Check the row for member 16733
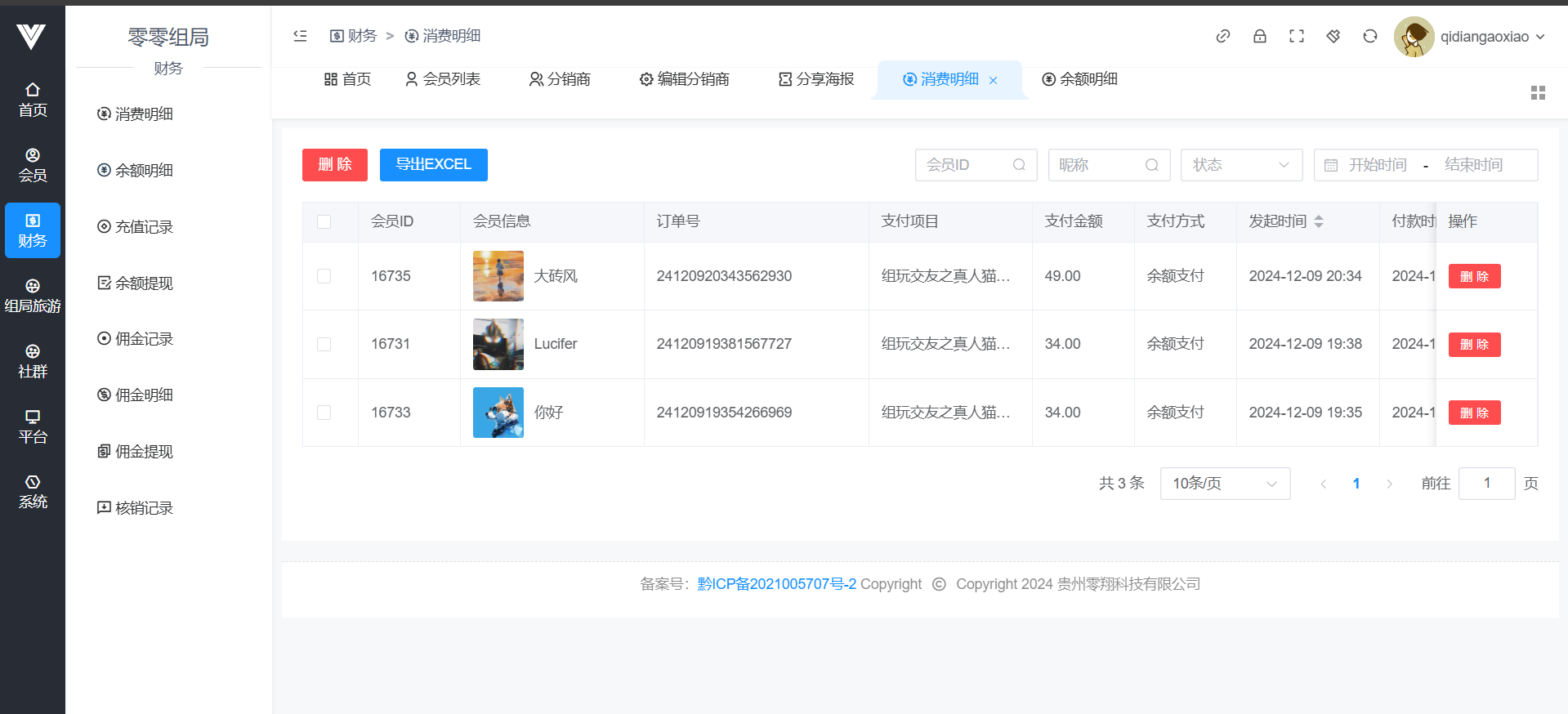This screenshot has width=1568, height=714. (324, 413)
